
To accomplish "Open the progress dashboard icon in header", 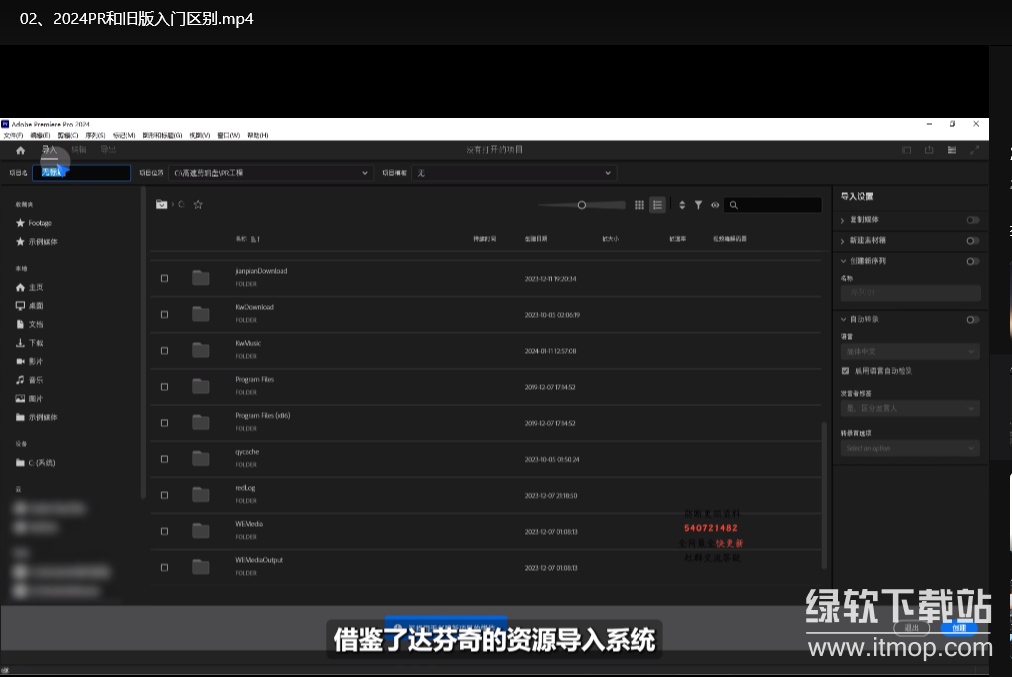I will [x=952, y=150].
